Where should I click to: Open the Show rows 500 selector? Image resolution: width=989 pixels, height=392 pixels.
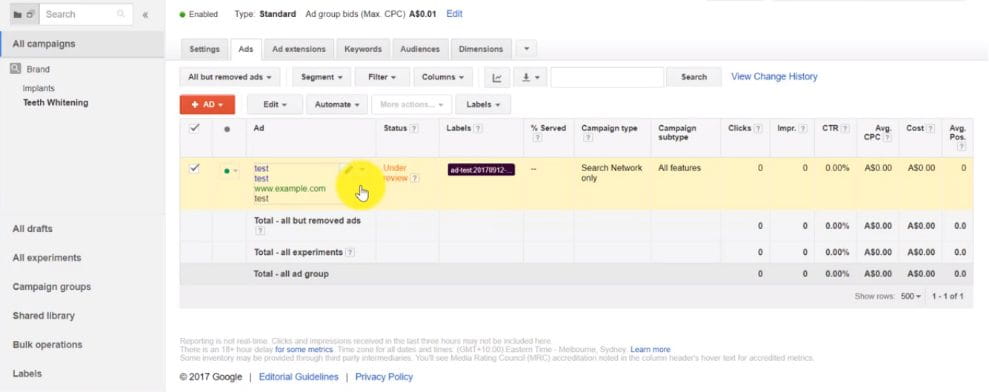coord(911,296)
